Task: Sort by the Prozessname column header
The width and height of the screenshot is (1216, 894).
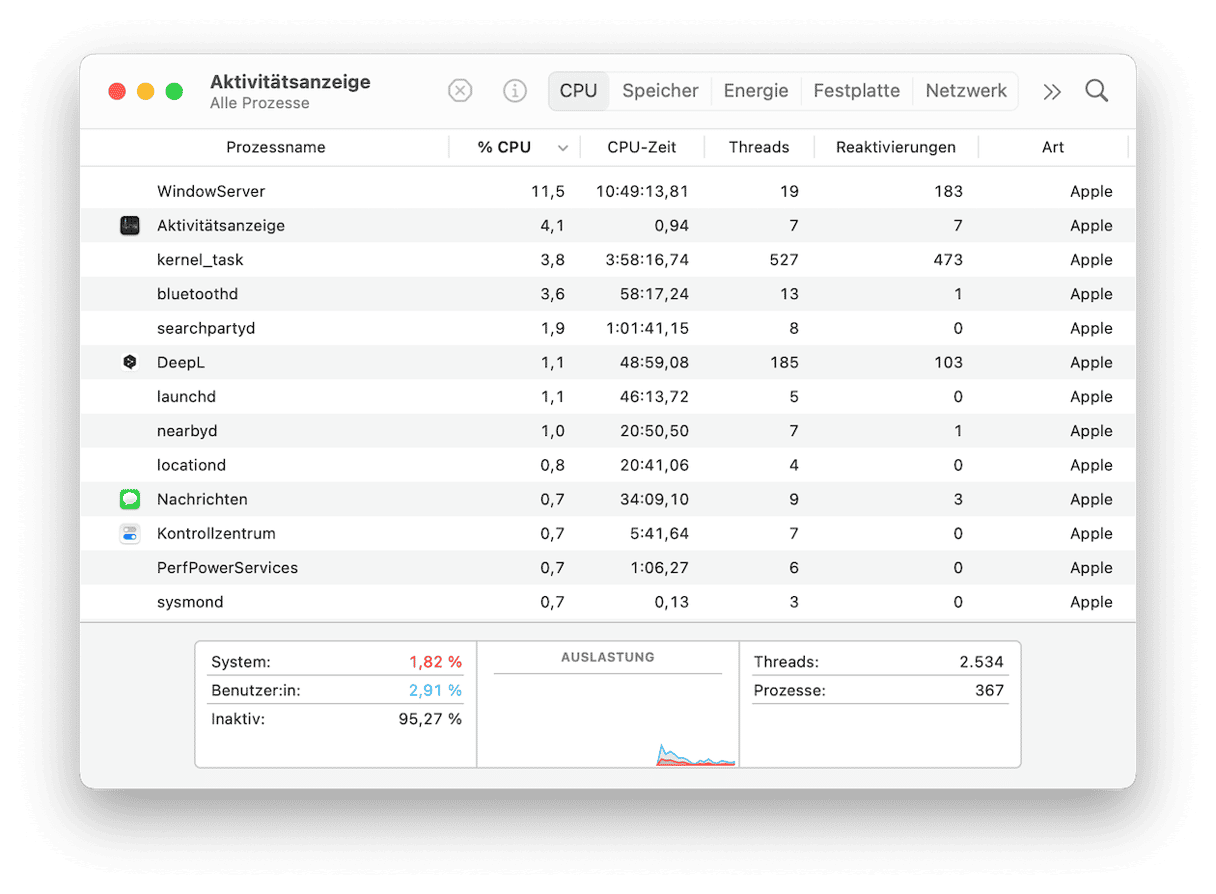Action: click(x=276, y=147)
